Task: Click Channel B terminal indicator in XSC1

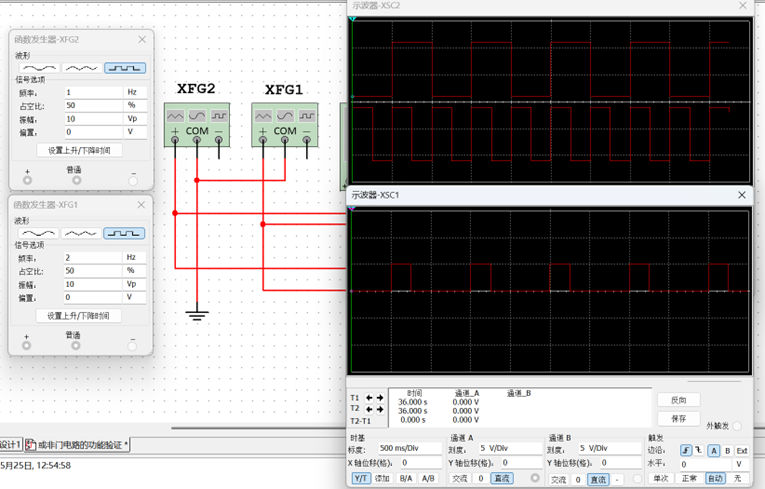Action: (x=637, y=479)
